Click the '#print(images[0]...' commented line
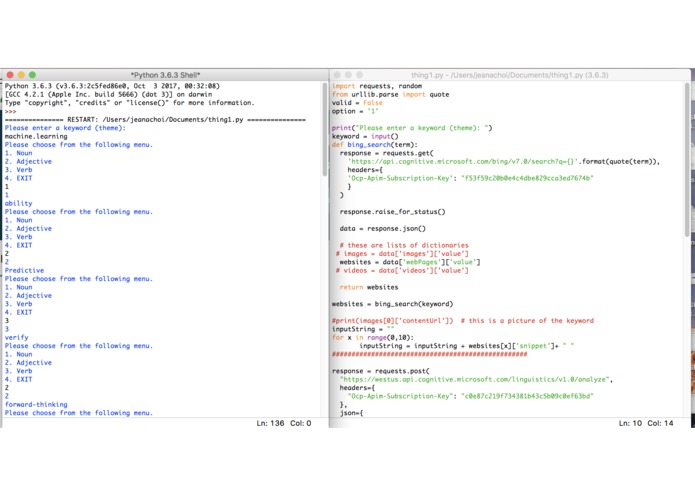 click(463, 321)
